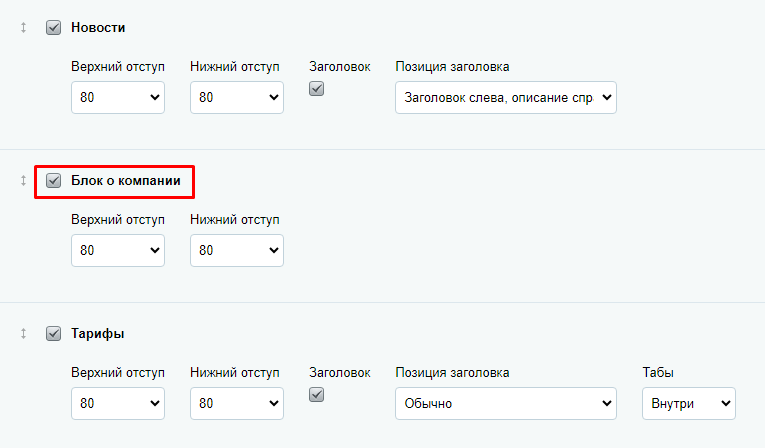Image resolution: width=765 pixels, height=448 pixels.
Task: Open the Табы dropdown showing Внутри
Action: tap(689, 404)
